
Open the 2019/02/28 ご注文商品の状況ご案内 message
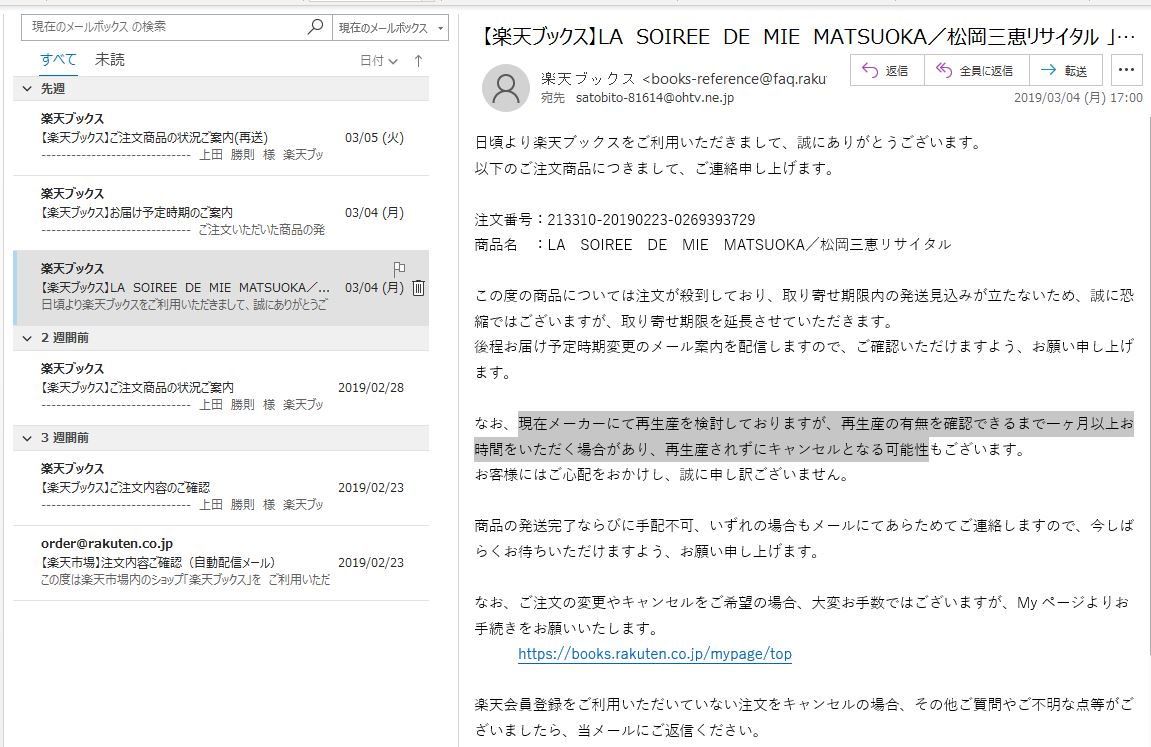point(221,387)
